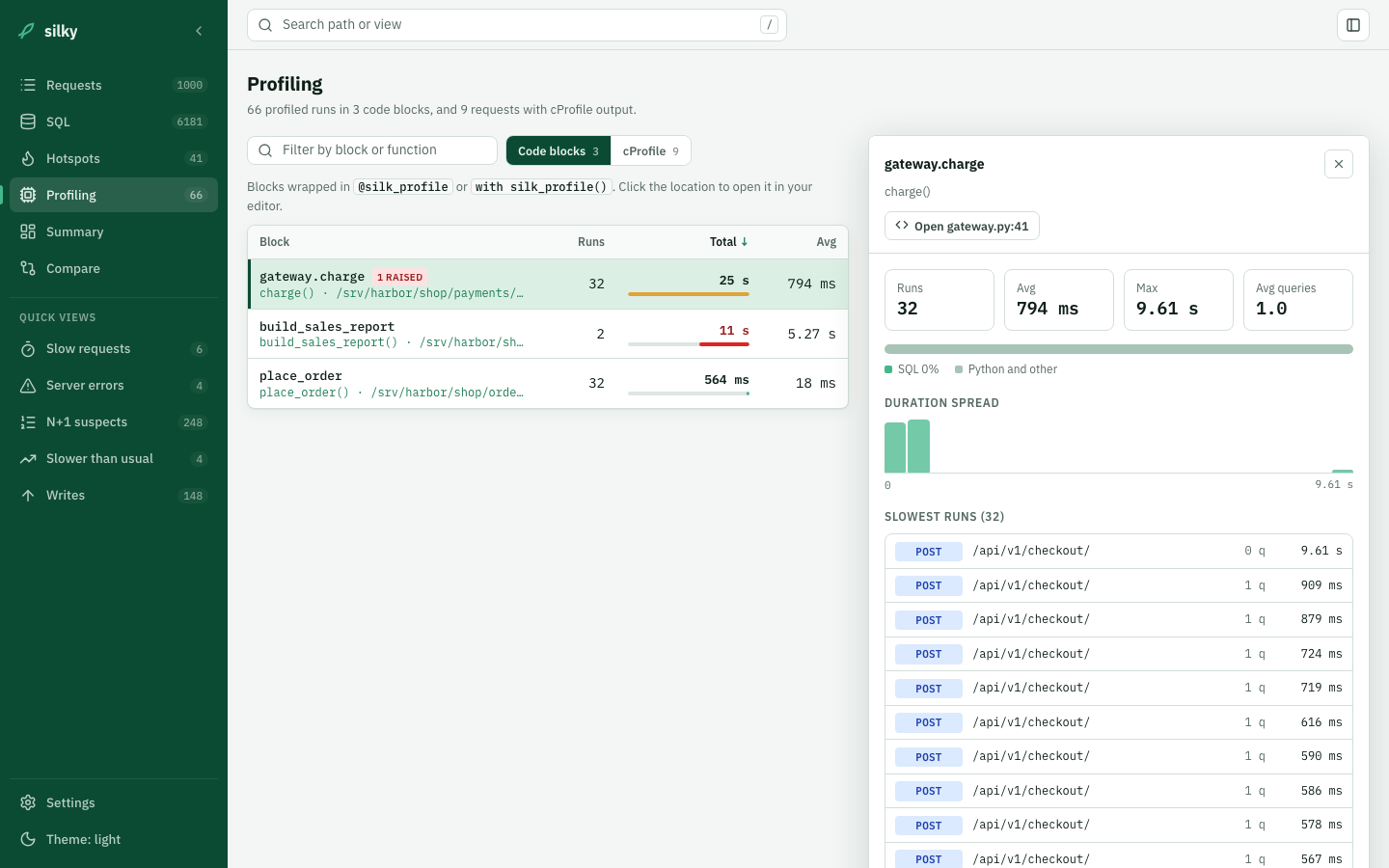The width and height of the screenshot is (1389, 868).
Task: Toggle the light theme moon icon
Action: click(x=28, y=839)
